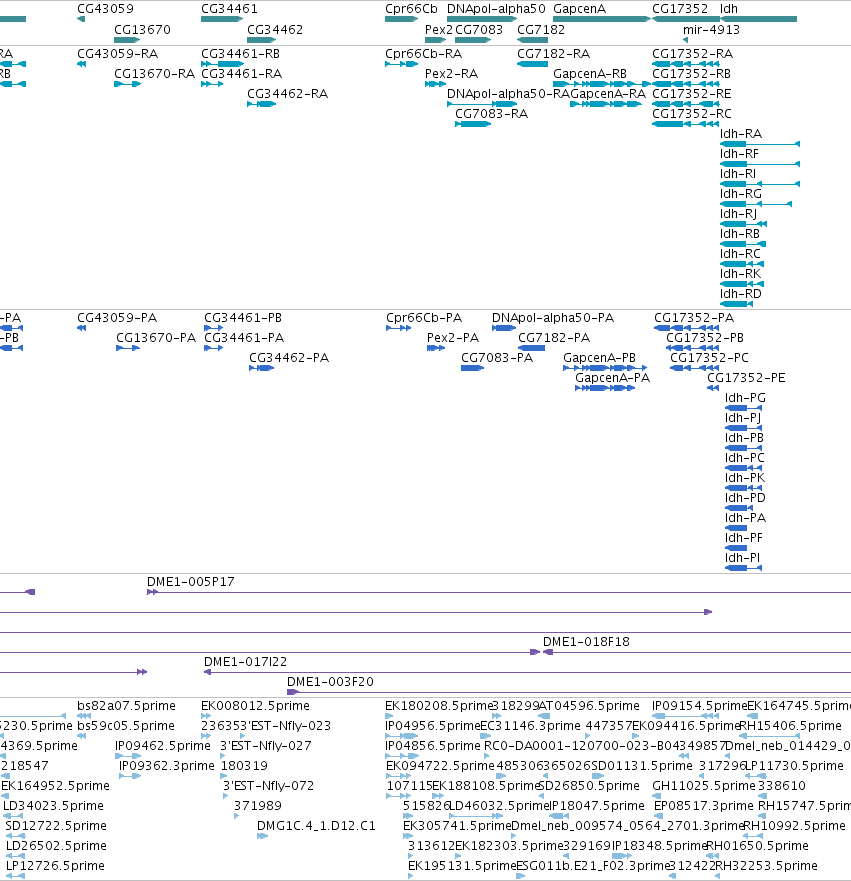851x881 pixels.
Task: Click the DMG1C.4_1.D12.C1 EST label
Action: tap(316, 826)
